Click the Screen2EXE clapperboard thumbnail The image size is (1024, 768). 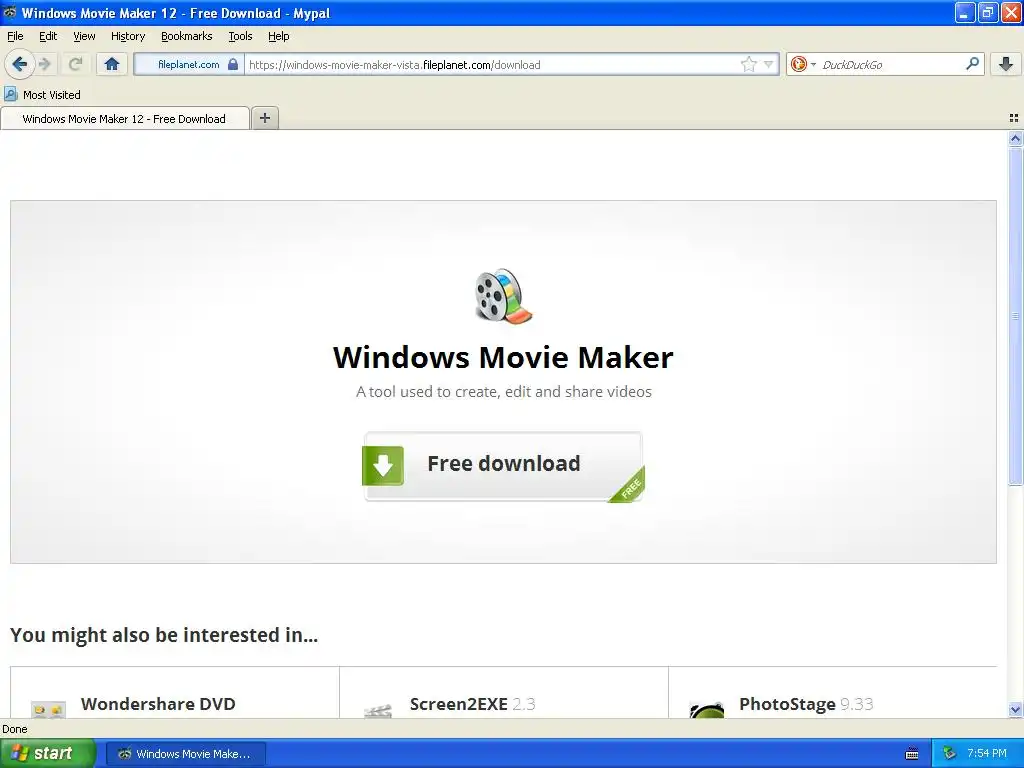(x=377, y=711)
